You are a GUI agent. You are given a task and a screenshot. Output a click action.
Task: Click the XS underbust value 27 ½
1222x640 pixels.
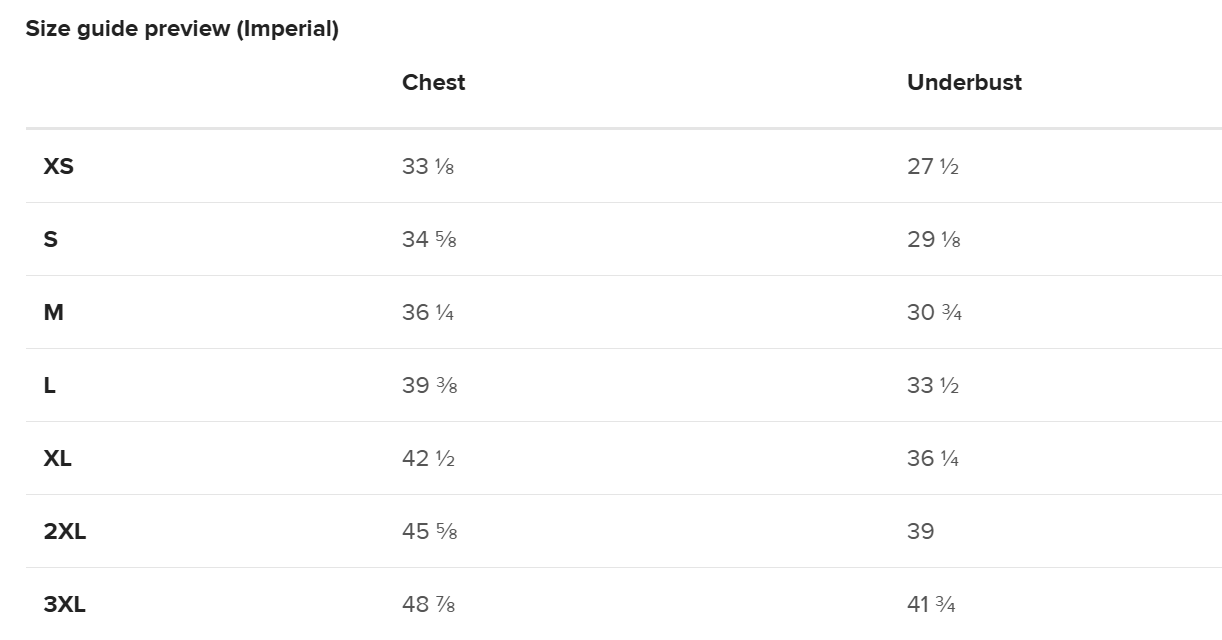coord(932,166)
